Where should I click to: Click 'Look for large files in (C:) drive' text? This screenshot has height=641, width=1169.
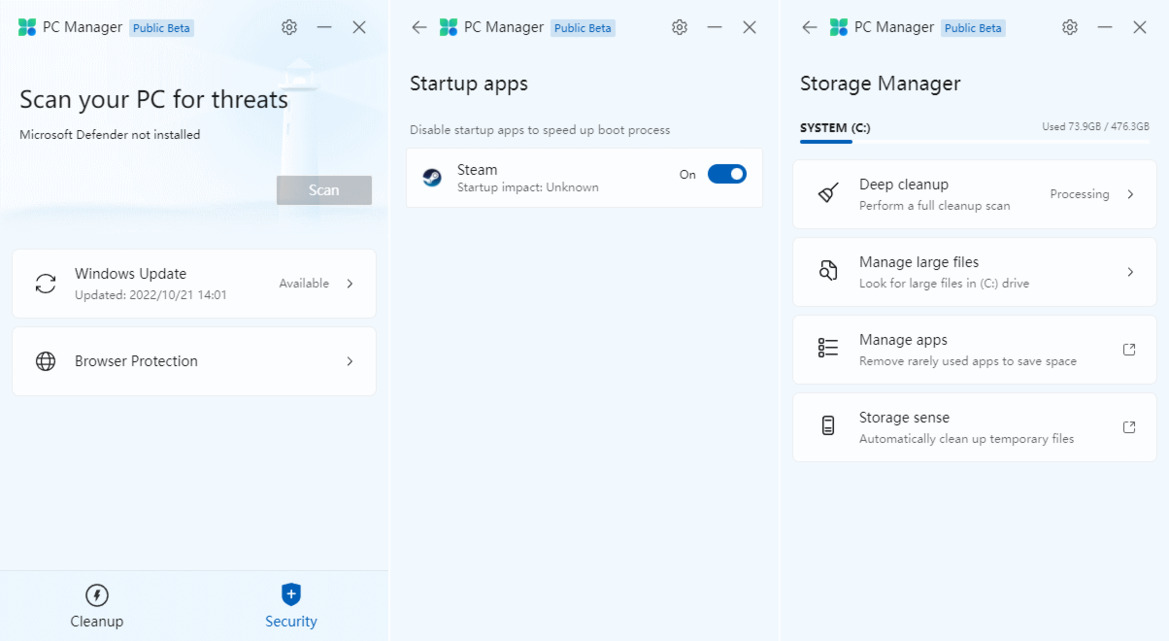[944, 283]
